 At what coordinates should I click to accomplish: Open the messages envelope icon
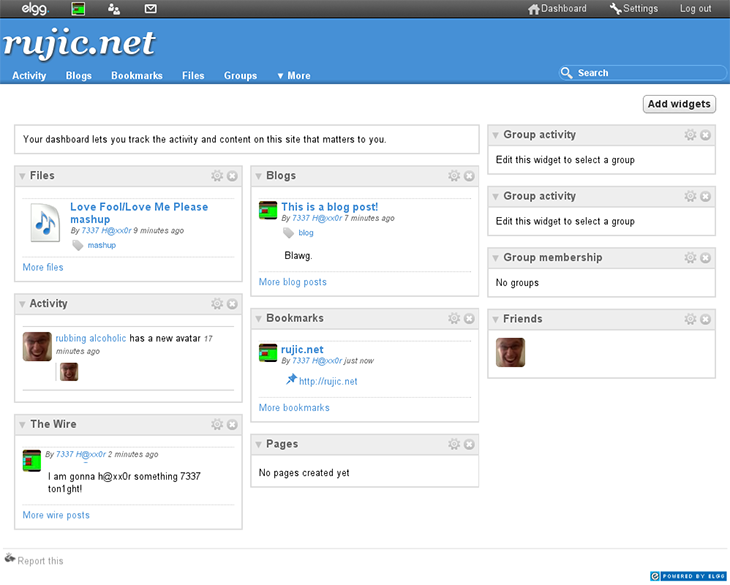tap(150, 9)
